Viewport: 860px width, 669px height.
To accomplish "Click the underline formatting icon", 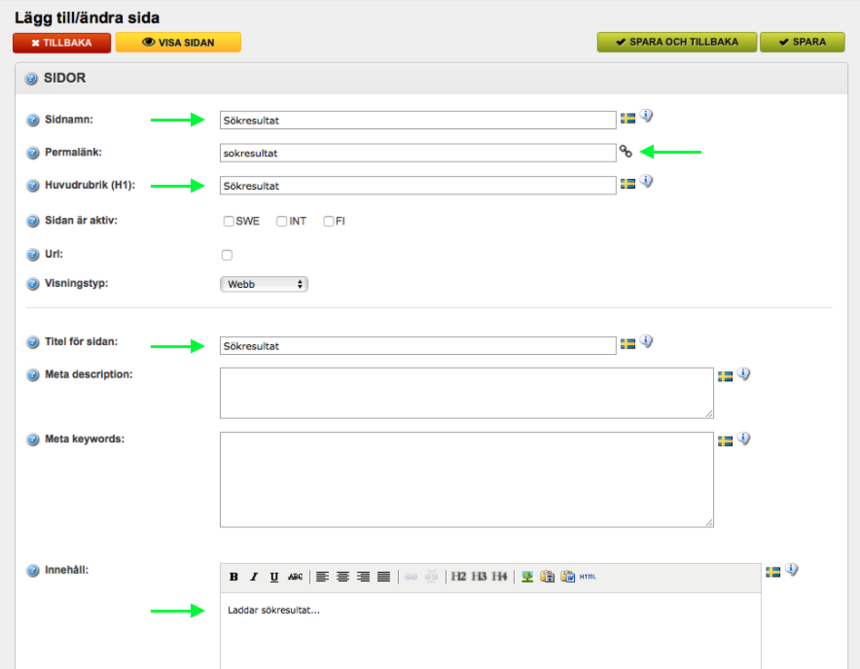I will coord(274,577).
